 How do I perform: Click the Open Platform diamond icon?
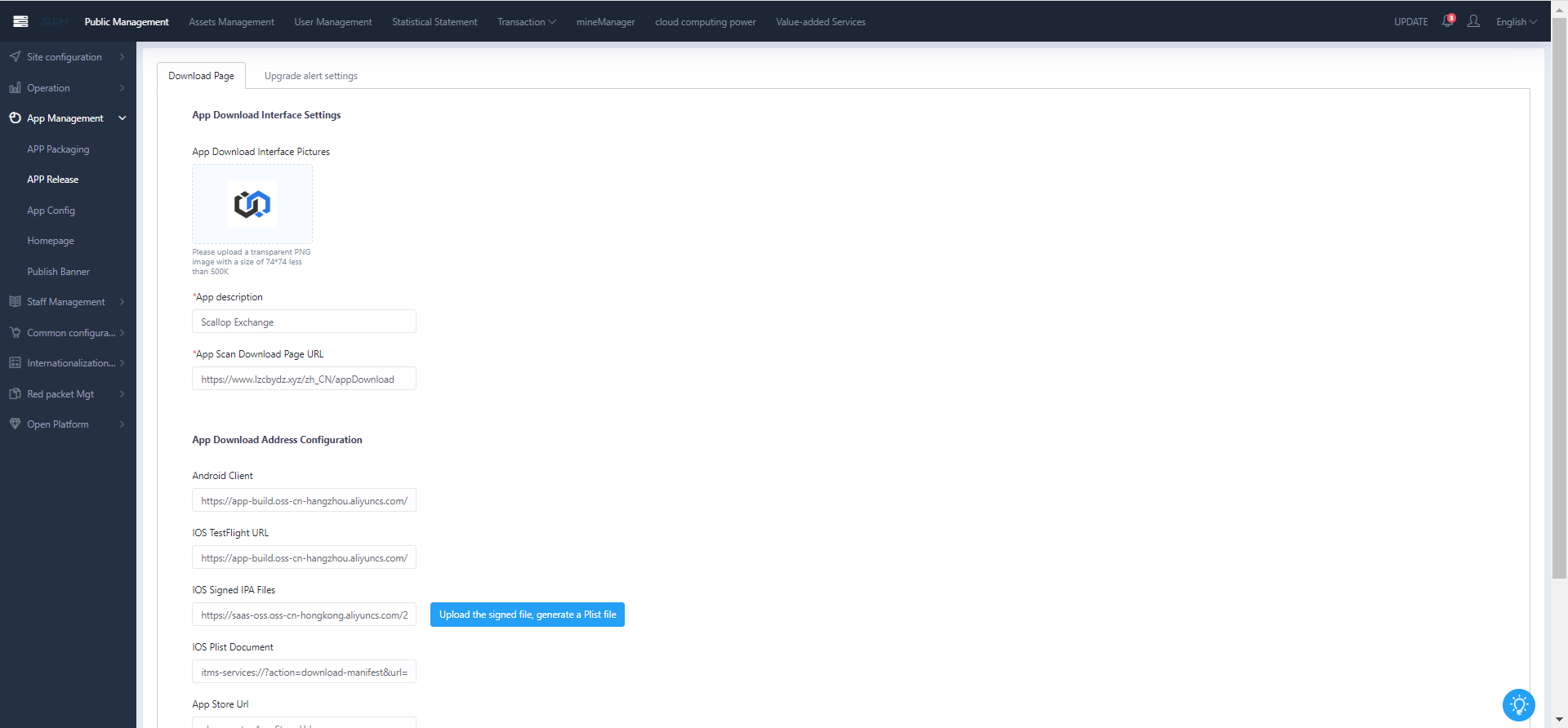(15, 424)
